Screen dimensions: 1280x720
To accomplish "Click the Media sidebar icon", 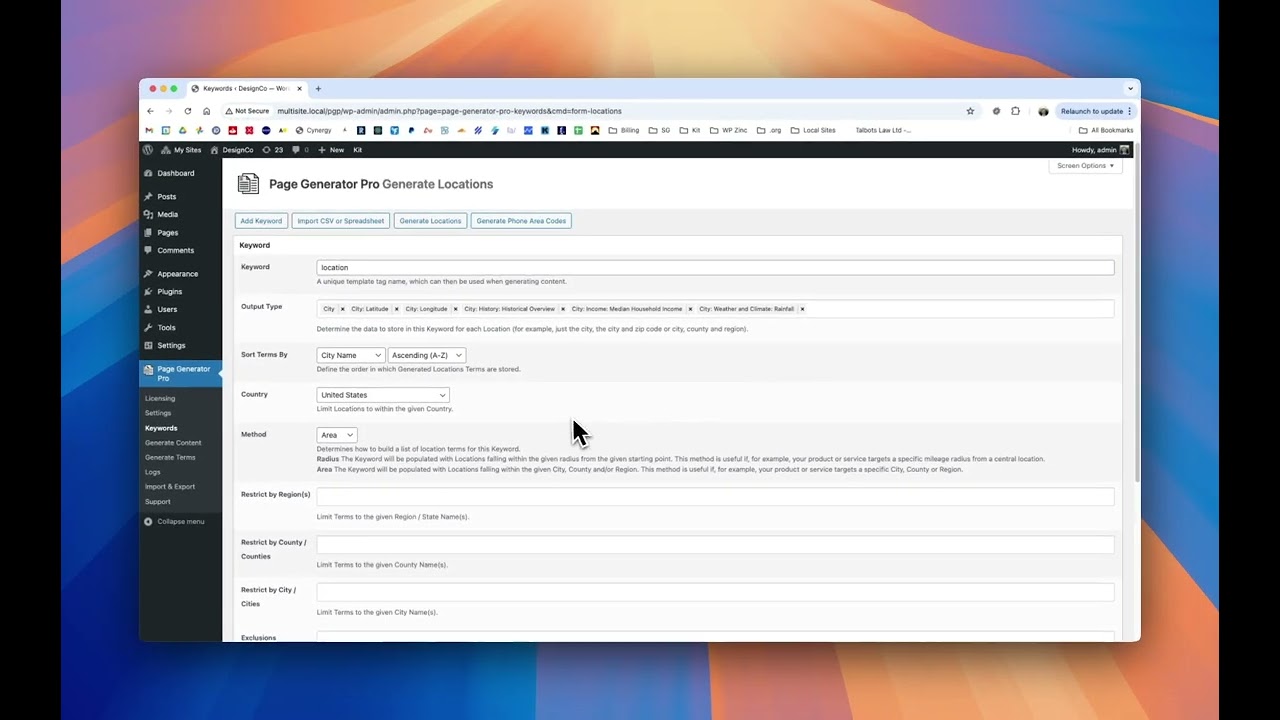I will [x=148, y=214].
